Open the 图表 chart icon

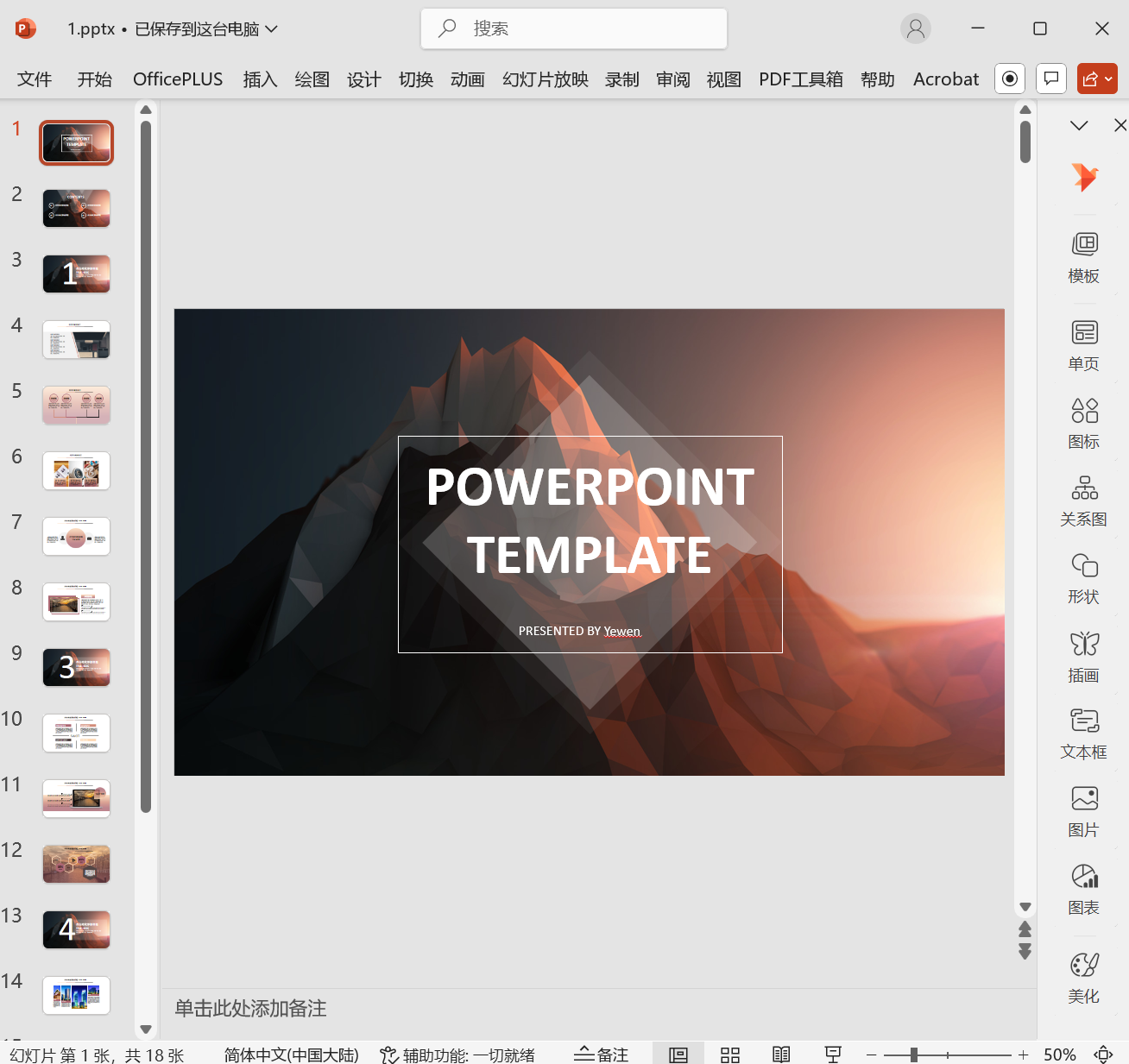click(1084, 877)
